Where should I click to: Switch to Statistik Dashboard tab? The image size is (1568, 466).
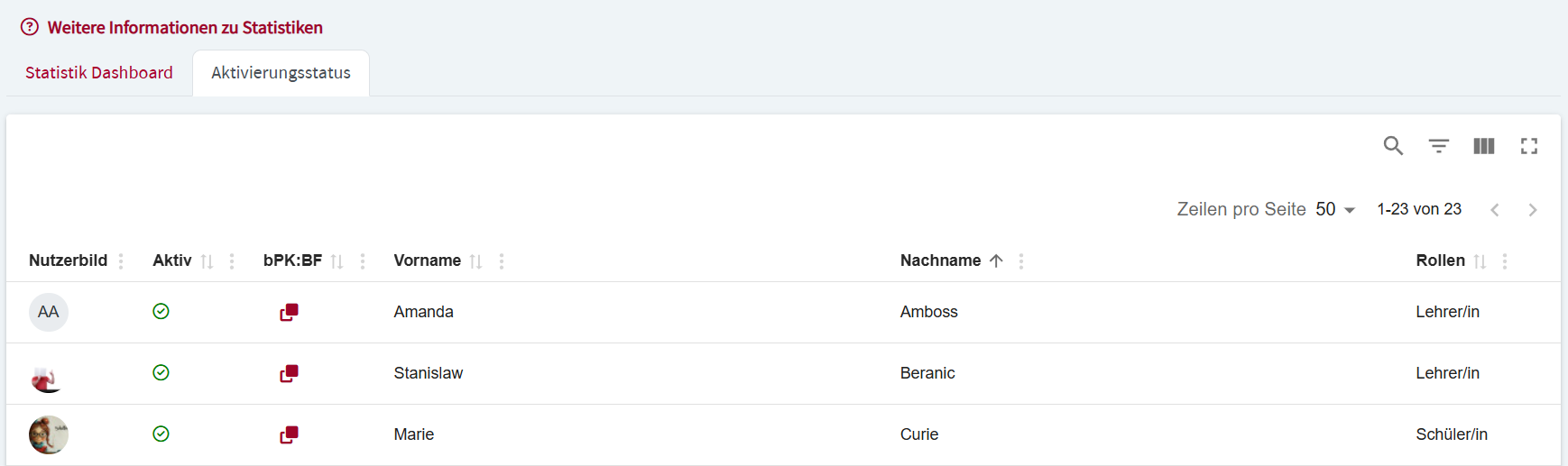coord(99,73)
